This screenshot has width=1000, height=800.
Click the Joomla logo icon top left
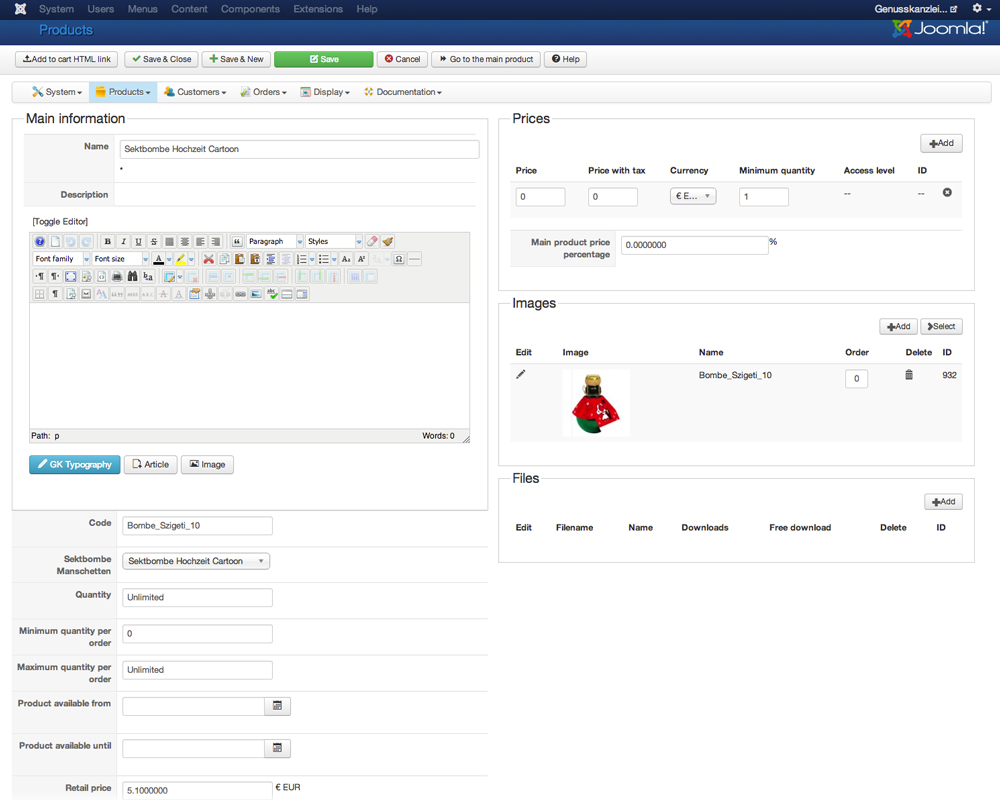coord(20,9)
